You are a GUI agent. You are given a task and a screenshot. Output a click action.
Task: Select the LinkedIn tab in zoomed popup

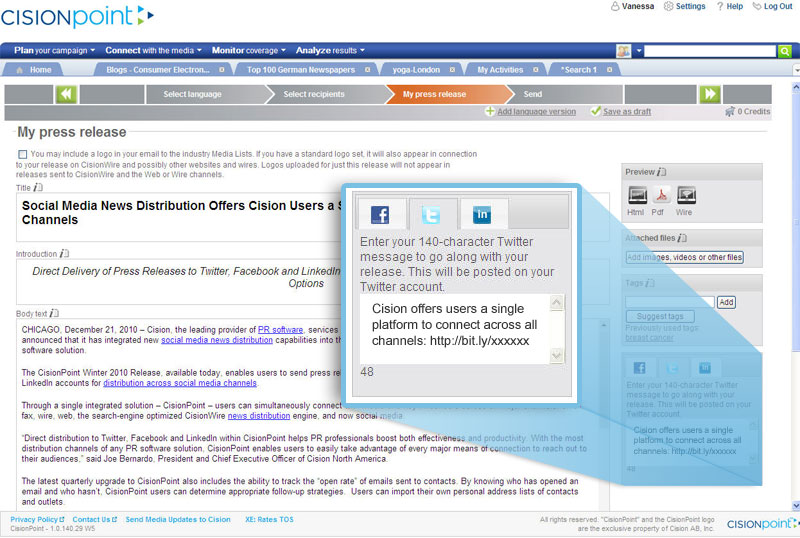click(482, 214)
